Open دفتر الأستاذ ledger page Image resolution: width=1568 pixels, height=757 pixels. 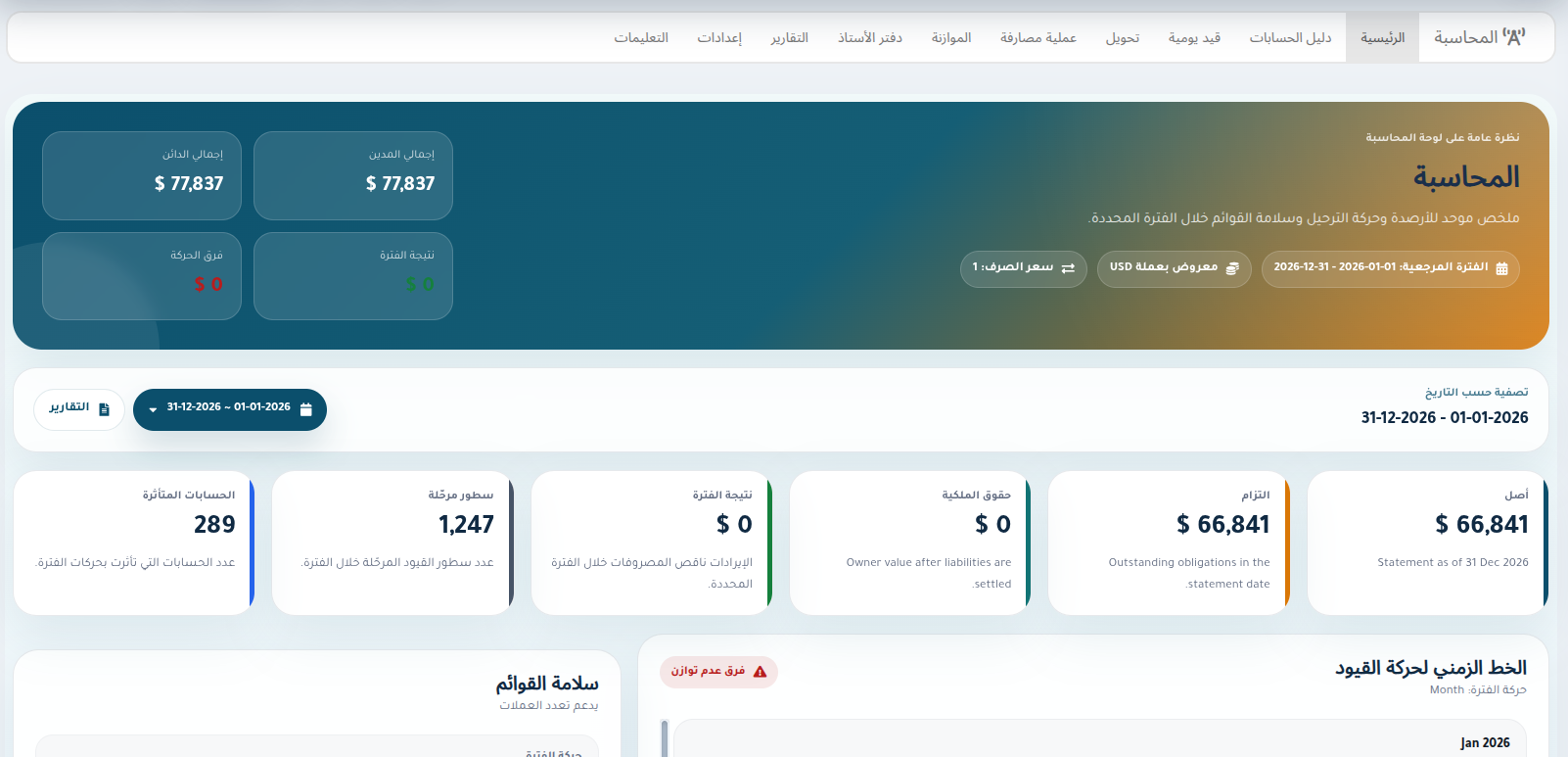coord(869,38)
